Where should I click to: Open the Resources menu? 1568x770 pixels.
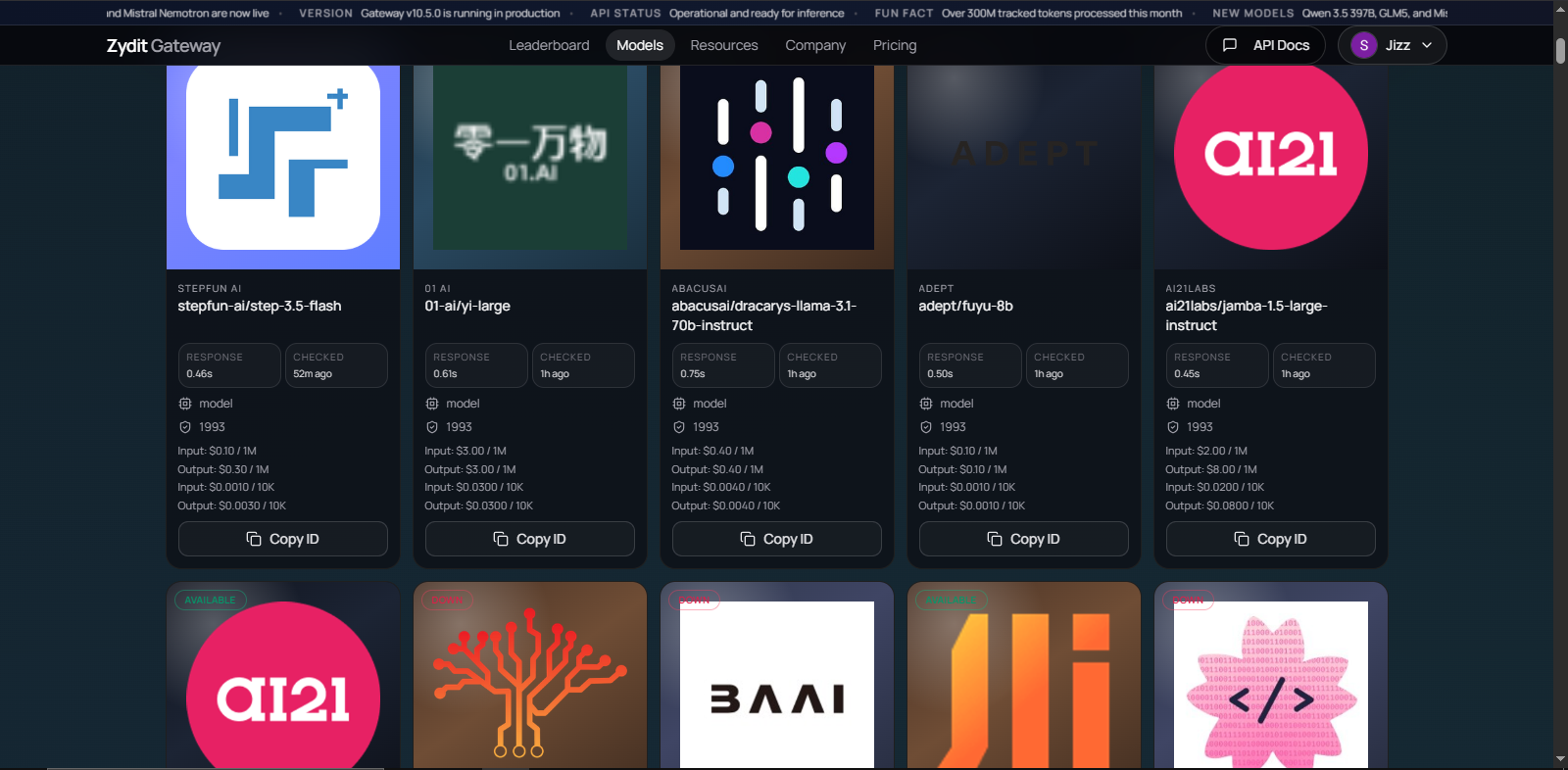pyautogui.click(x=724, y=45)
